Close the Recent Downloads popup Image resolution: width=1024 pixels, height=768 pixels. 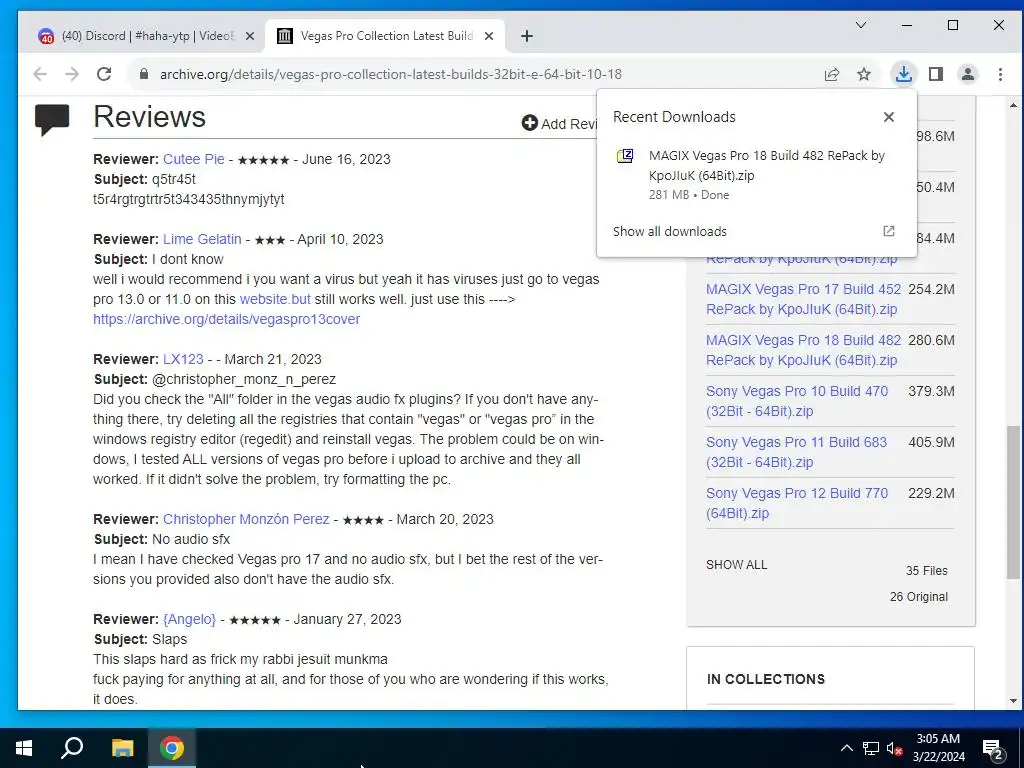click(888, 117)
